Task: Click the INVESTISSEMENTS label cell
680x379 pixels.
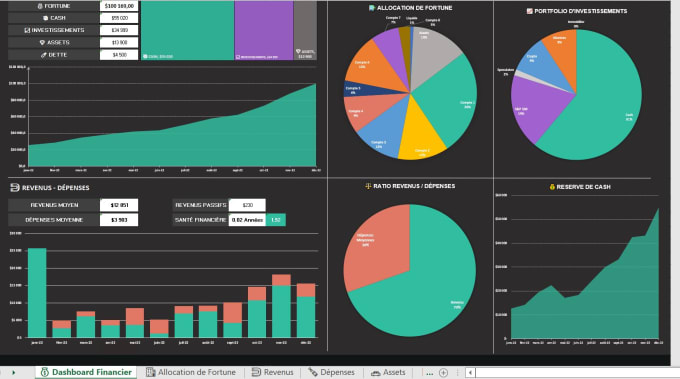Action: [53, 30]
